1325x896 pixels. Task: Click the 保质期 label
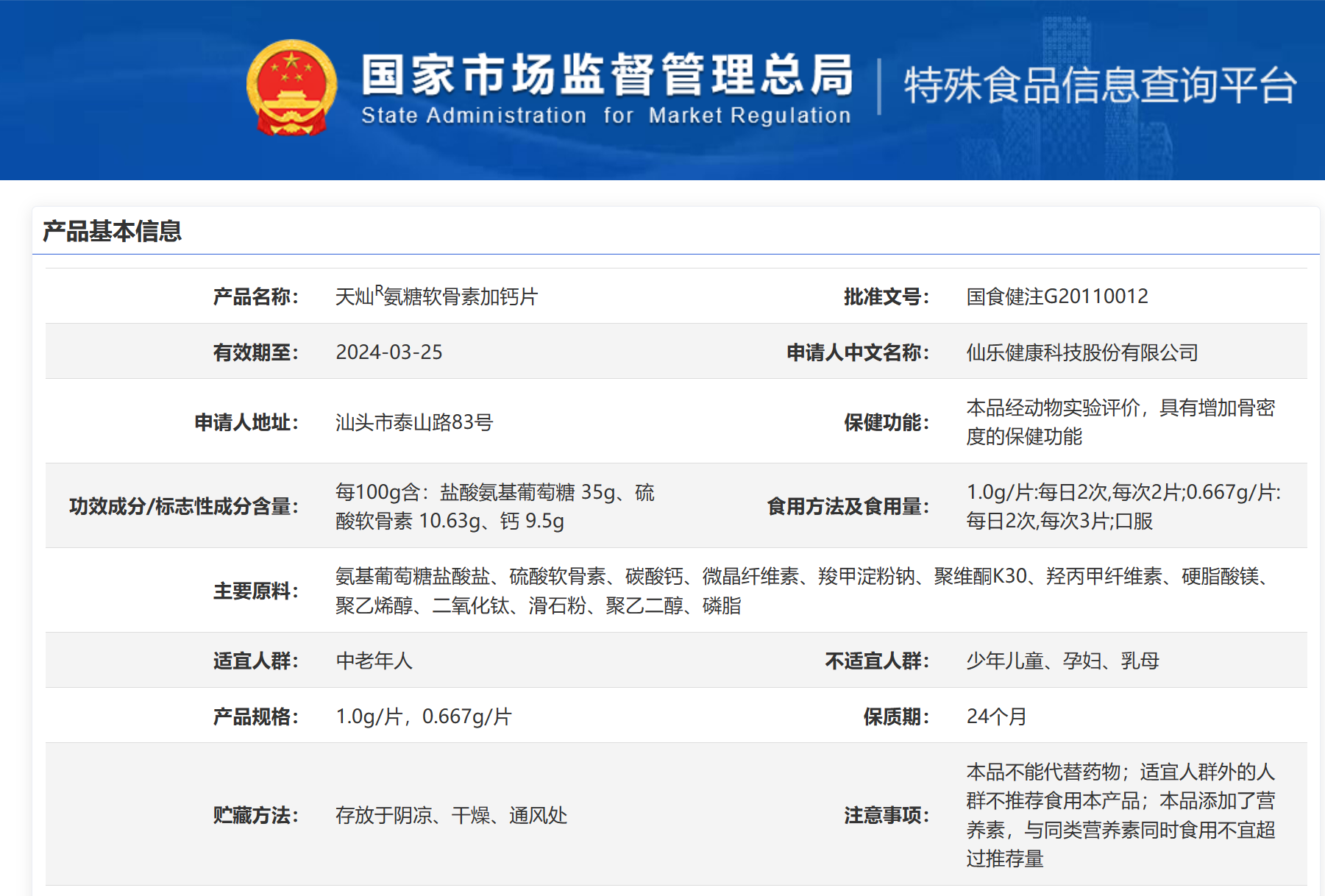point(896,717)
